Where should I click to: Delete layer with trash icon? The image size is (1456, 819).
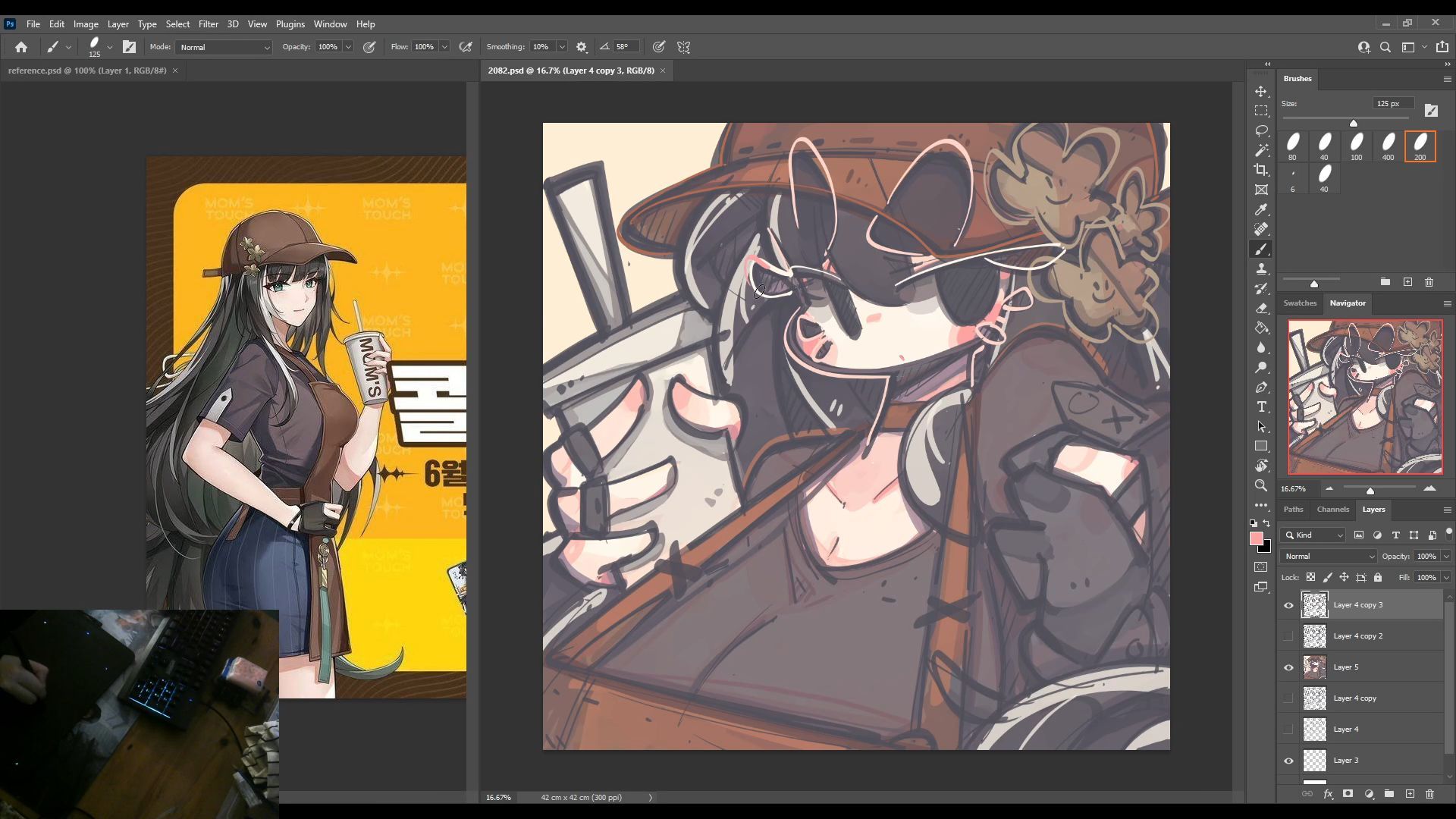(x=1429, y=794)
